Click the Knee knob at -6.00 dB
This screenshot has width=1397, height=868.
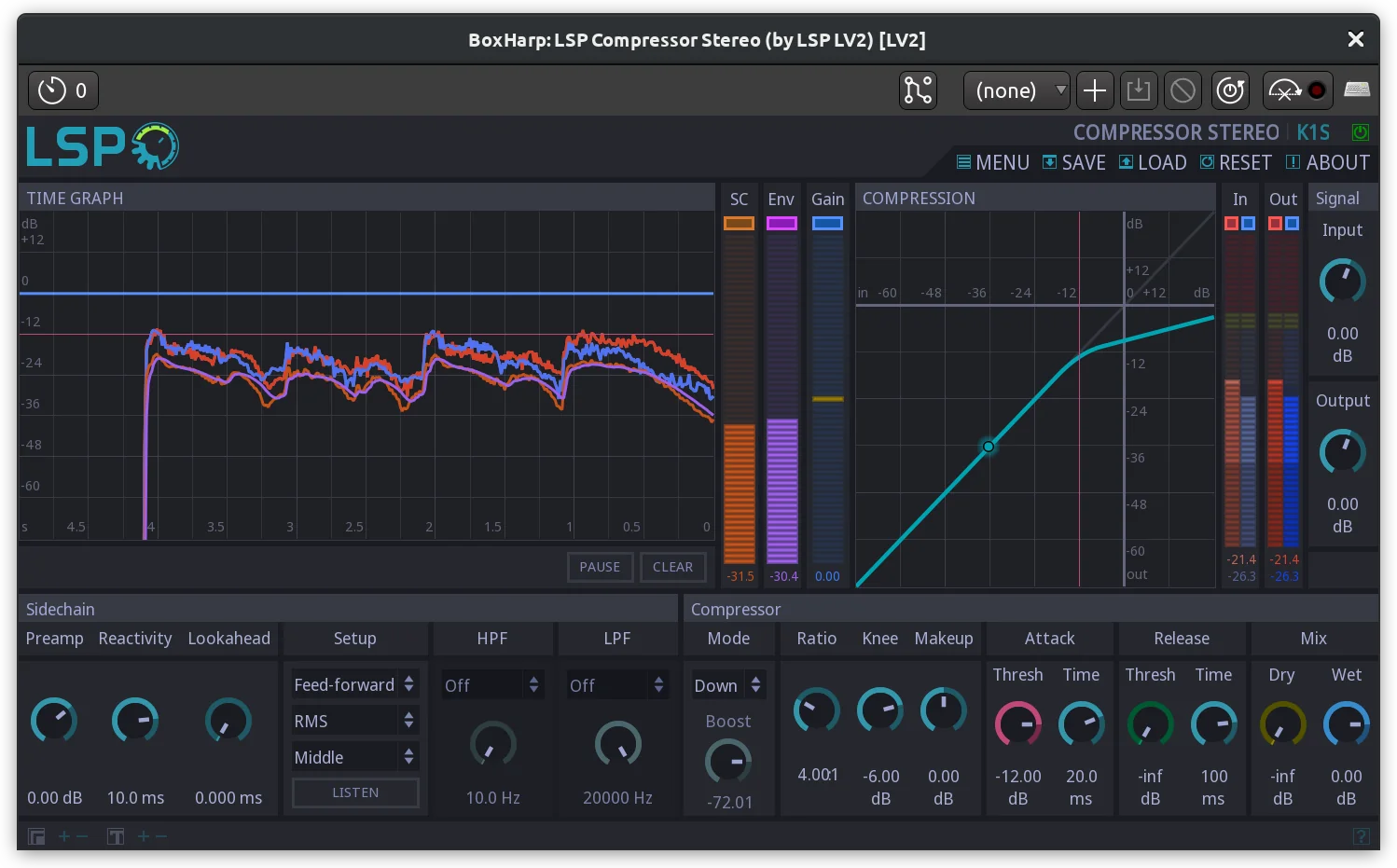[x=880, y=711]
